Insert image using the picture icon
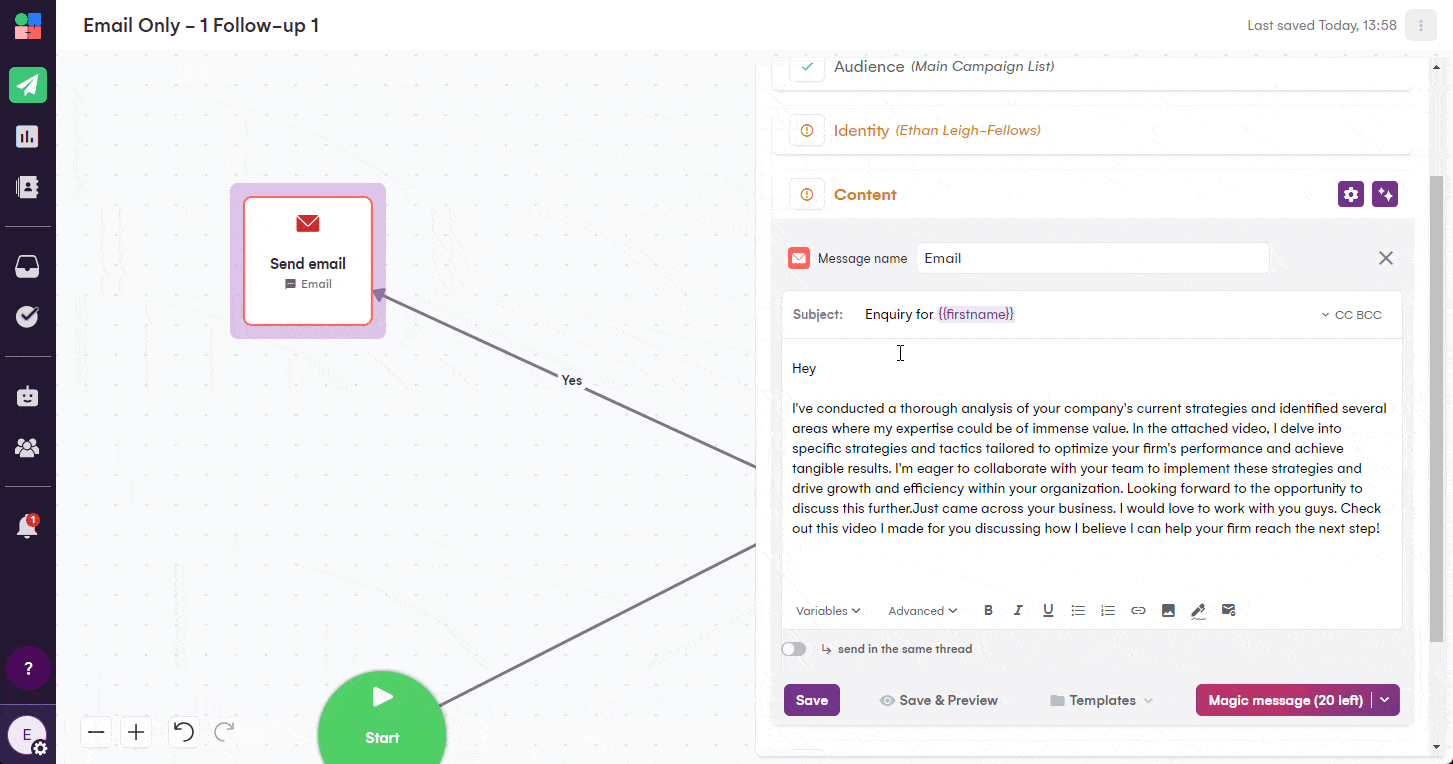 1168,610
